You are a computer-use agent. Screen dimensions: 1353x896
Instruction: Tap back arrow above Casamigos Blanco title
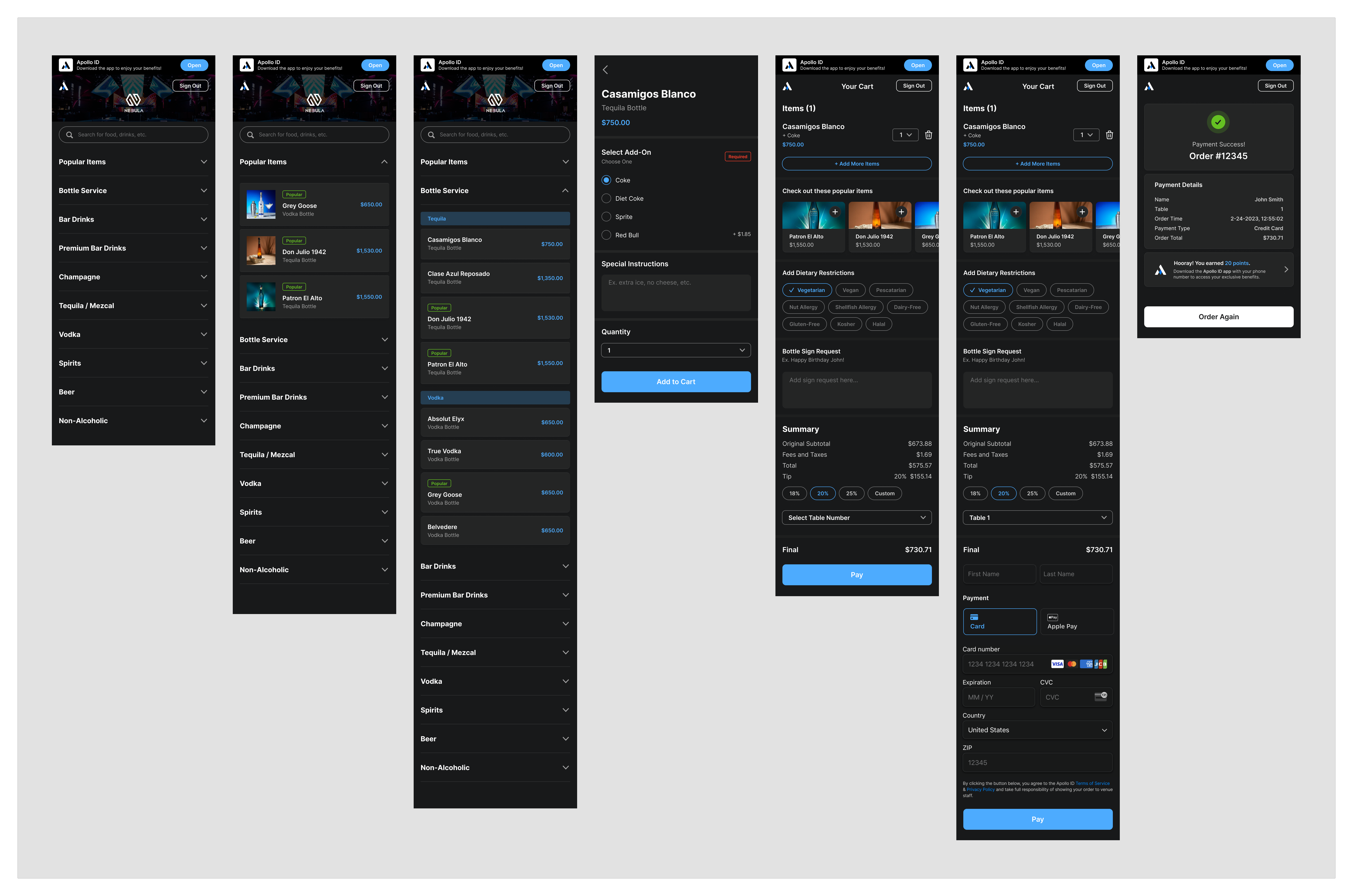[x=605, y=70]
